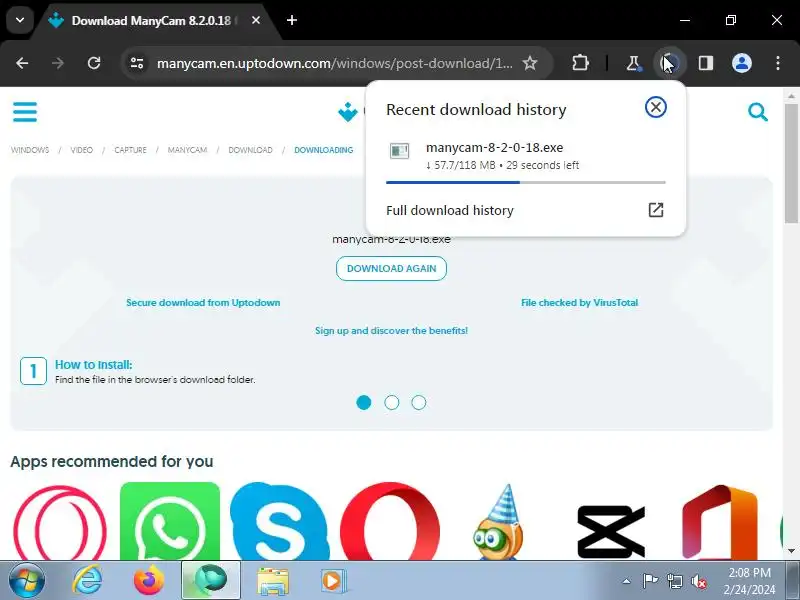
Task: Open the profile avatar menu
Action: [742, 63]
